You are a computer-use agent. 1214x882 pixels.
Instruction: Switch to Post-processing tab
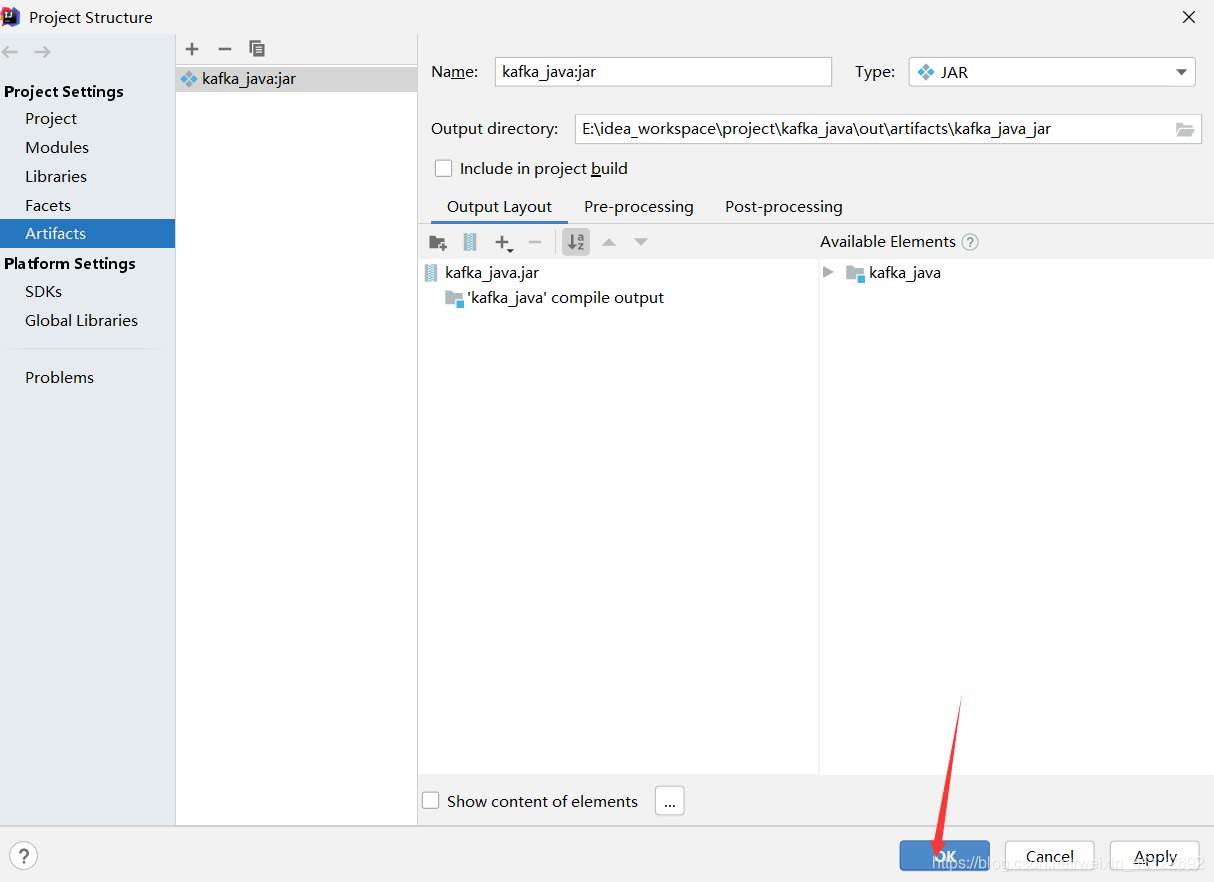pos(784,207)
